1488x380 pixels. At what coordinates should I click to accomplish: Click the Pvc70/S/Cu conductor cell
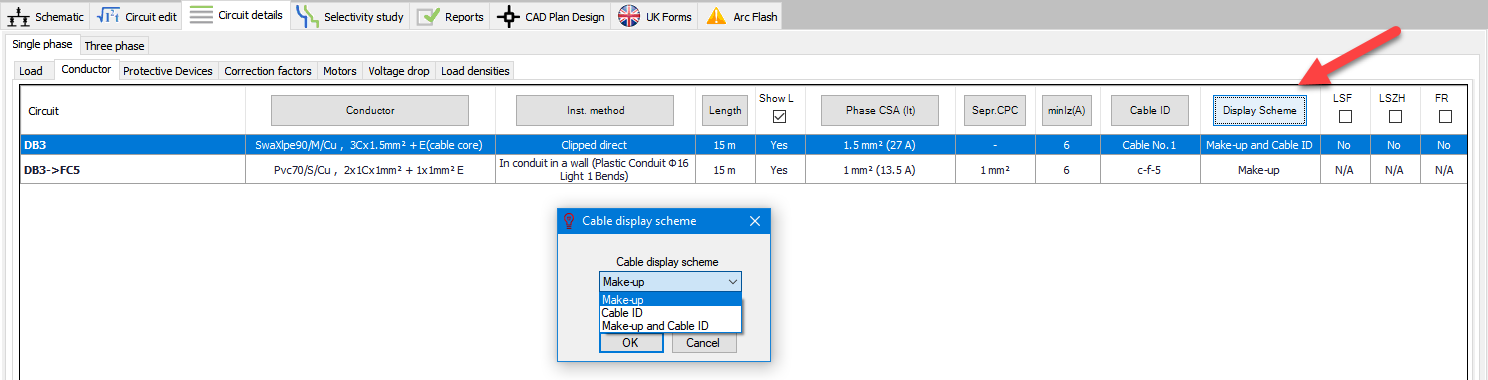[370, 170]
